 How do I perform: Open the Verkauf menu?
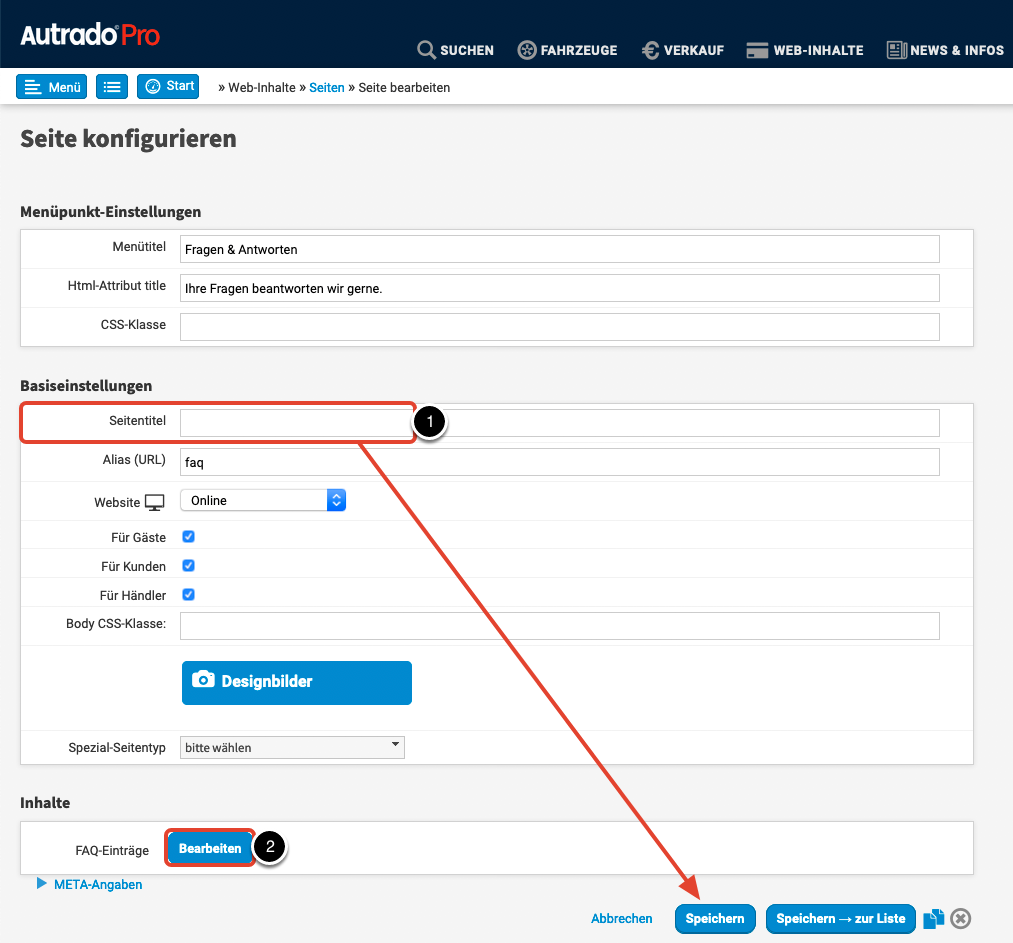click(682, 50)
